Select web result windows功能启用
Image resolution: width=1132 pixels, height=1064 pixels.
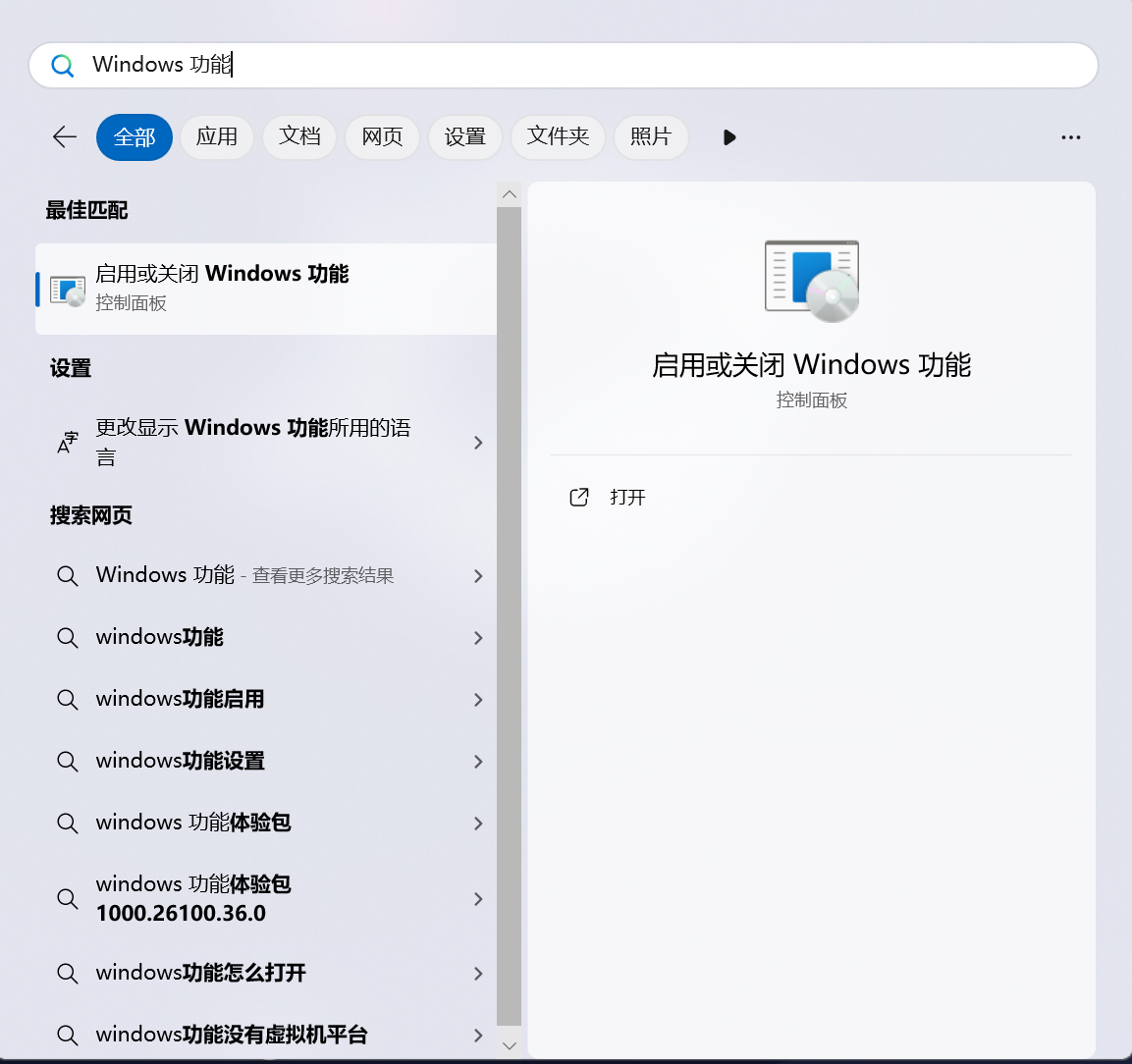[266, 700]
